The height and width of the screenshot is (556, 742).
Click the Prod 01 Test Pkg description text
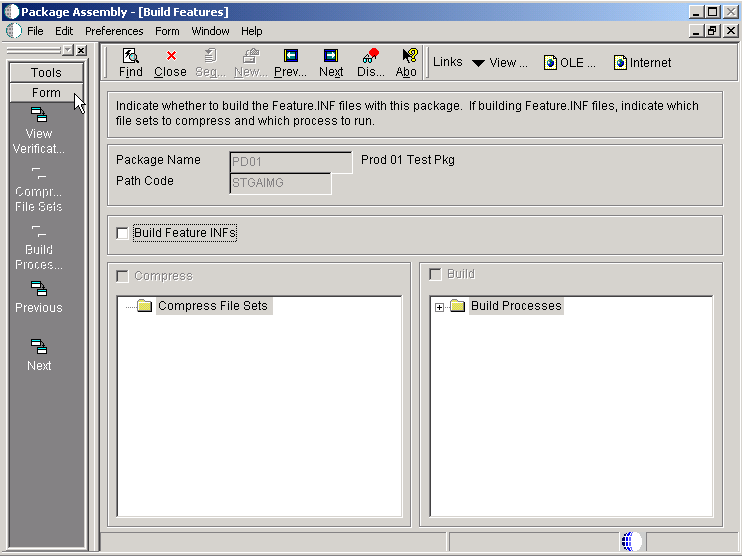[408, 160]
